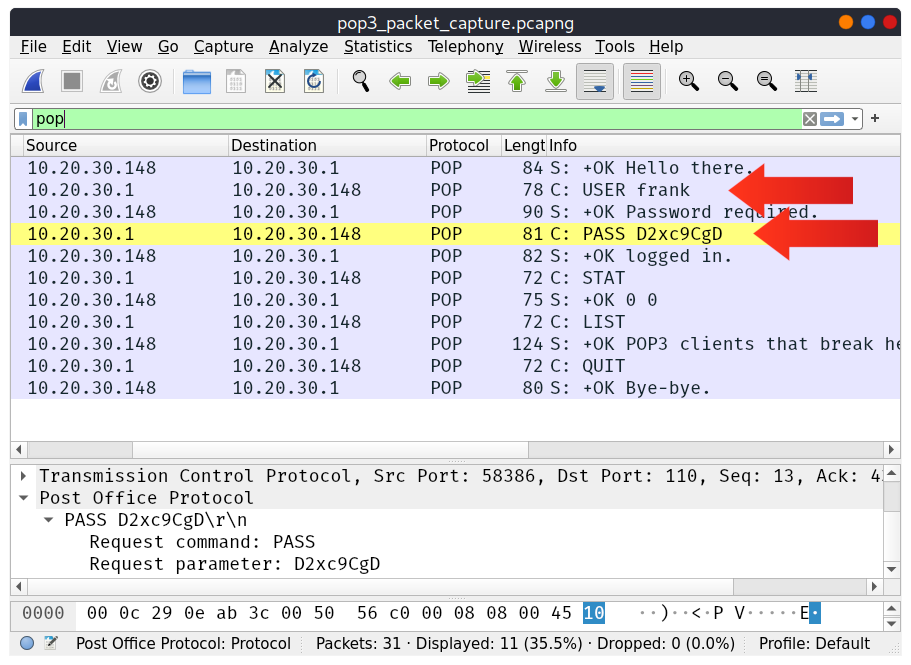Screen dimensions: 911x665
Task: Select the 'C: STAT' packet row
Action: coord(456,278)
